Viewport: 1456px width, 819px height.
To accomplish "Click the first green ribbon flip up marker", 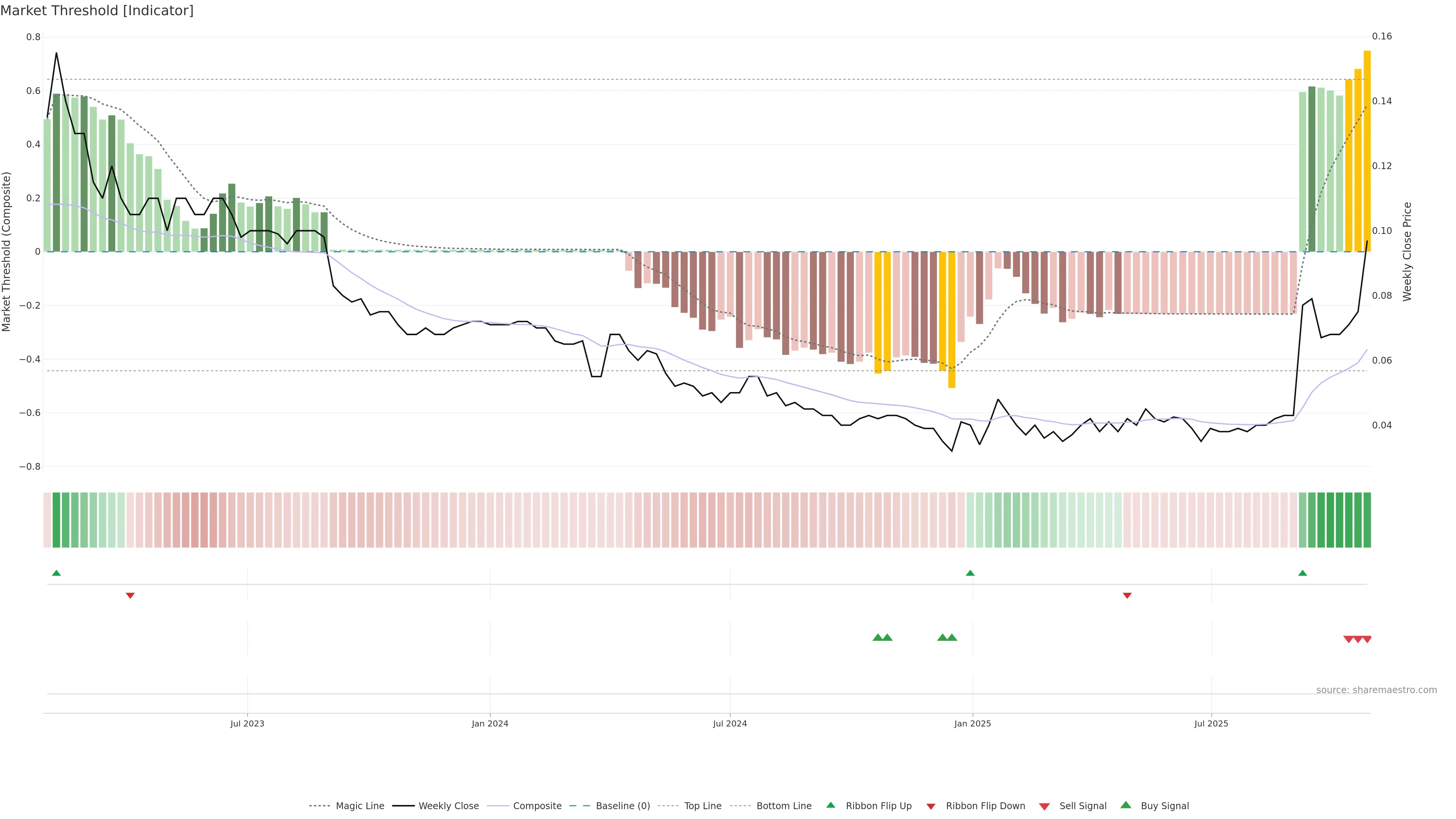I will click(56, 573).
